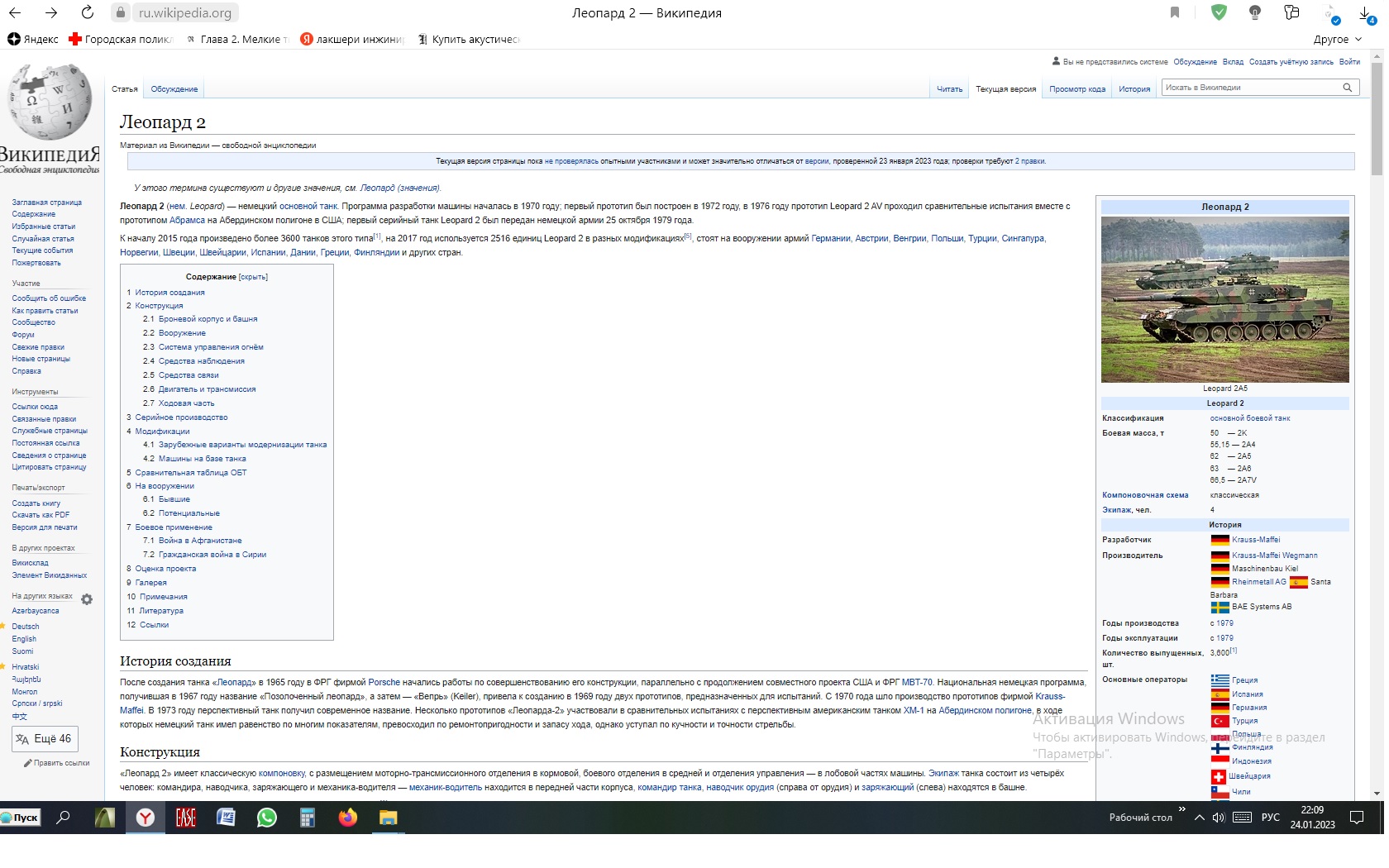Expand more languages with Ещё 46

pyautogui.click(x=45, y=739)
